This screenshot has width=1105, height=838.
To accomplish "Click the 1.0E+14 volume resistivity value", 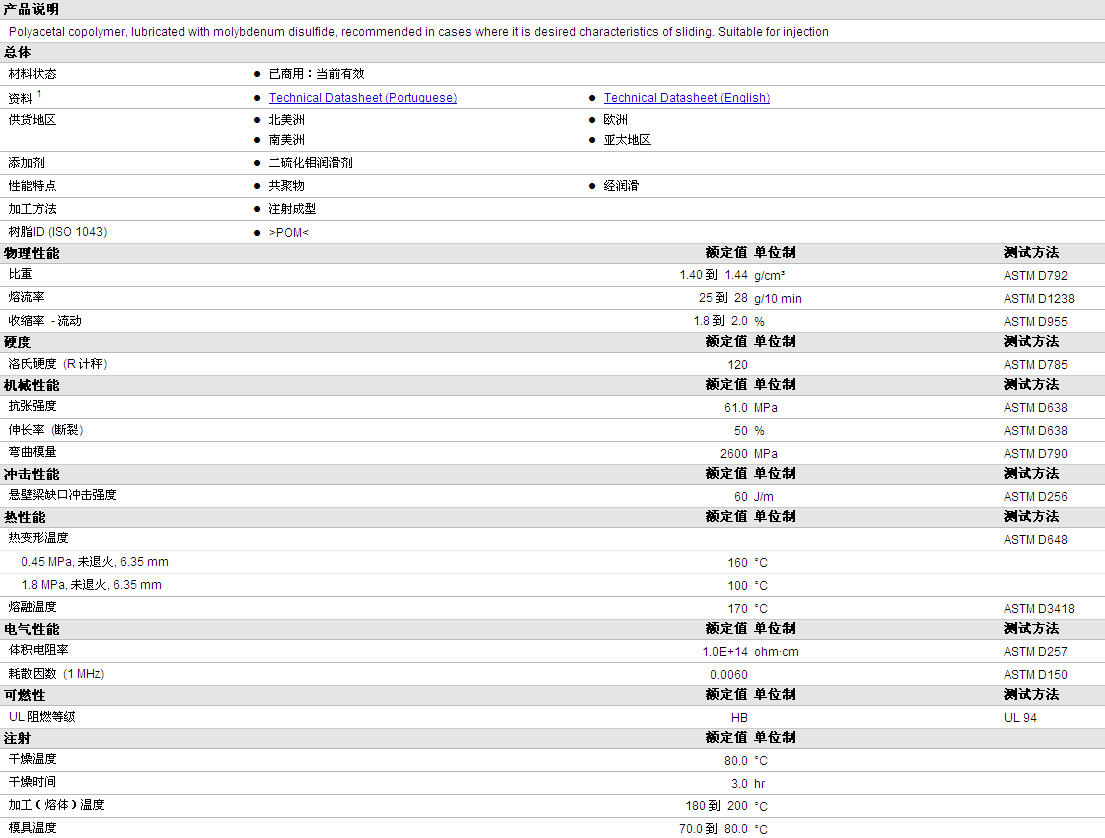I will (x=724, y=652).
